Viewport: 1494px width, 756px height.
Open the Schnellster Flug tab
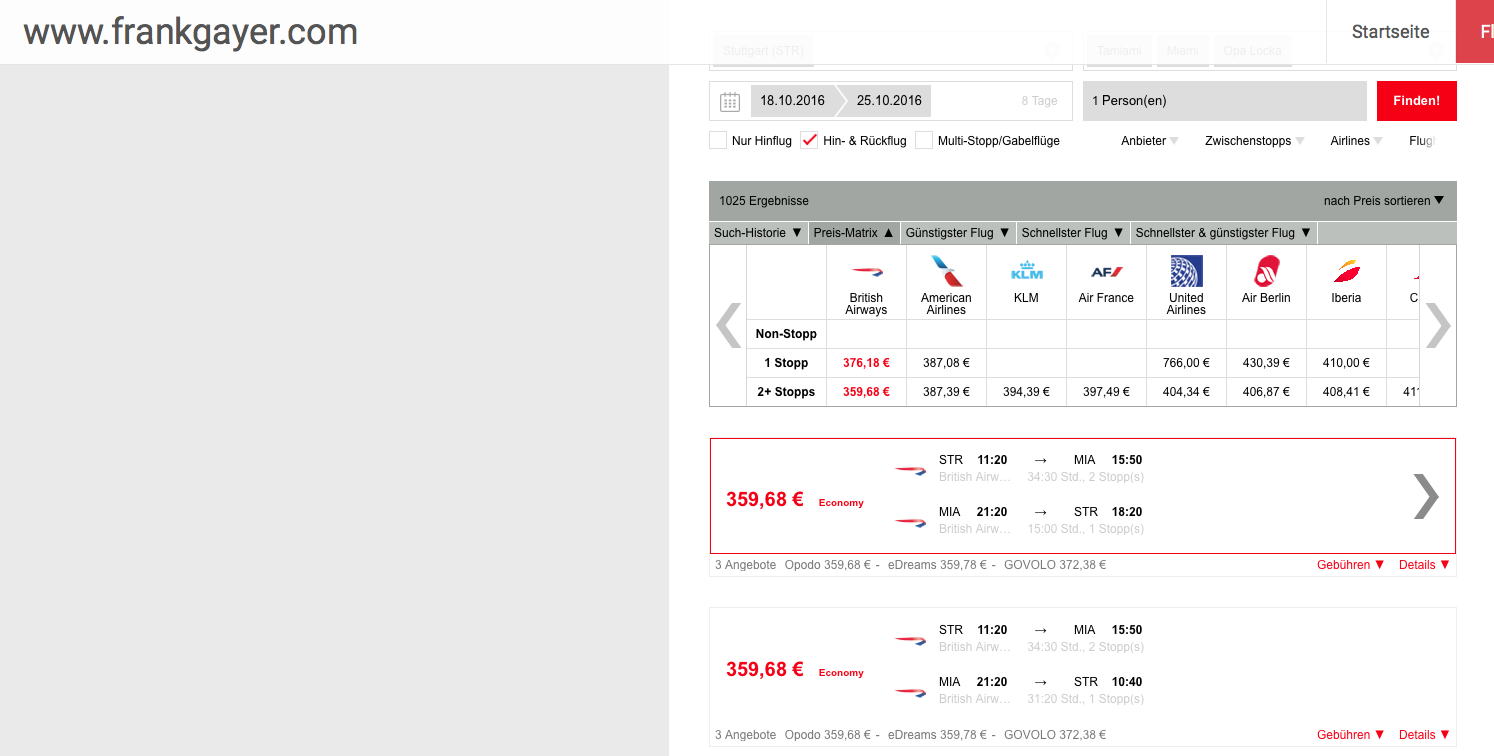tap(1073, 233)
